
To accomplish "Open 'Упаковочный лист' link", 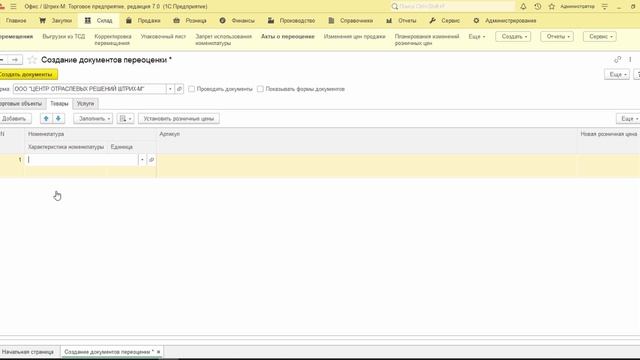I will pyautogui.click(x=163, y=36).
